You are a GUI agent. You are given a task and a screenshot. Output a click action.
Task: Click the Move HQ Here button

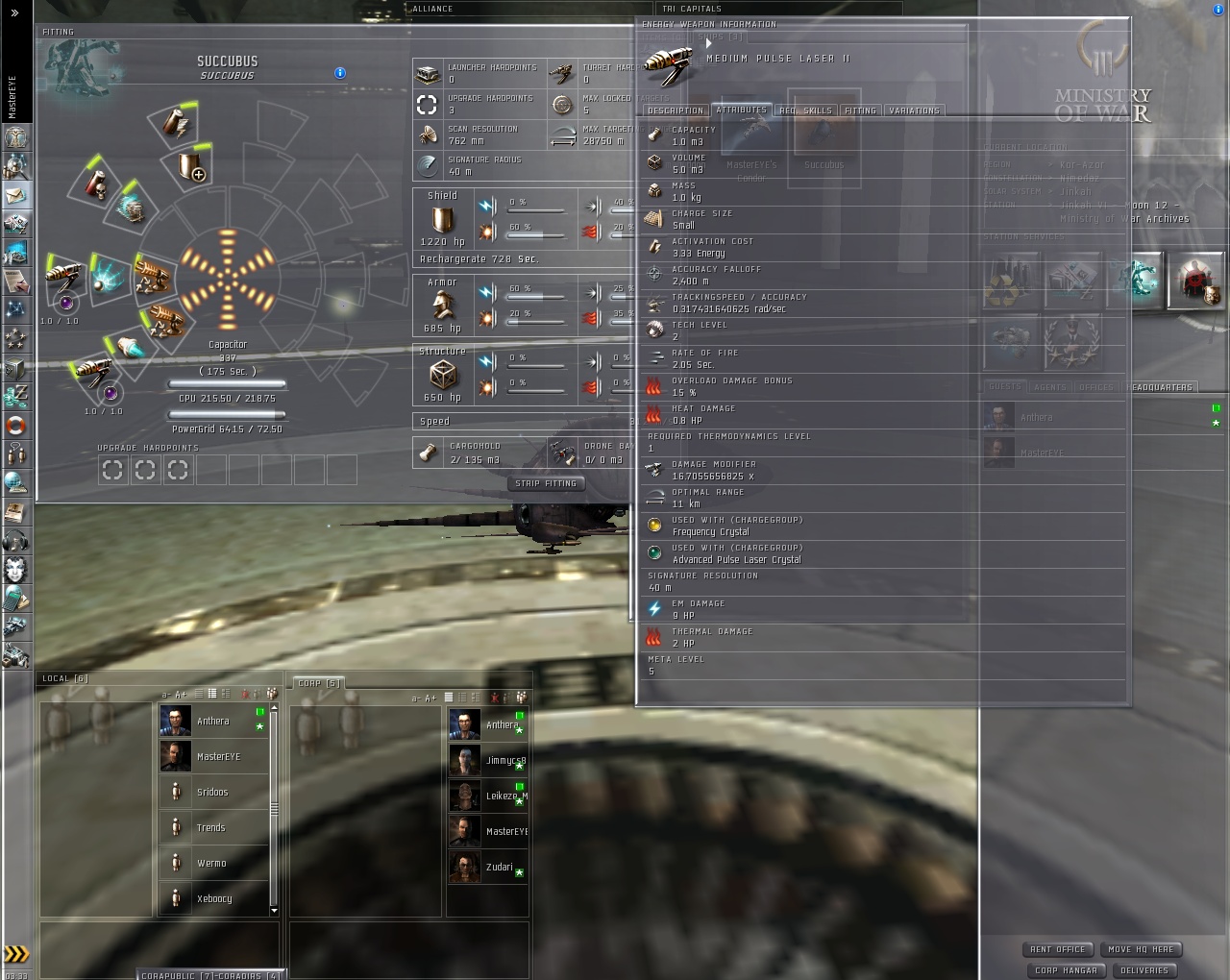point(1141,949)
